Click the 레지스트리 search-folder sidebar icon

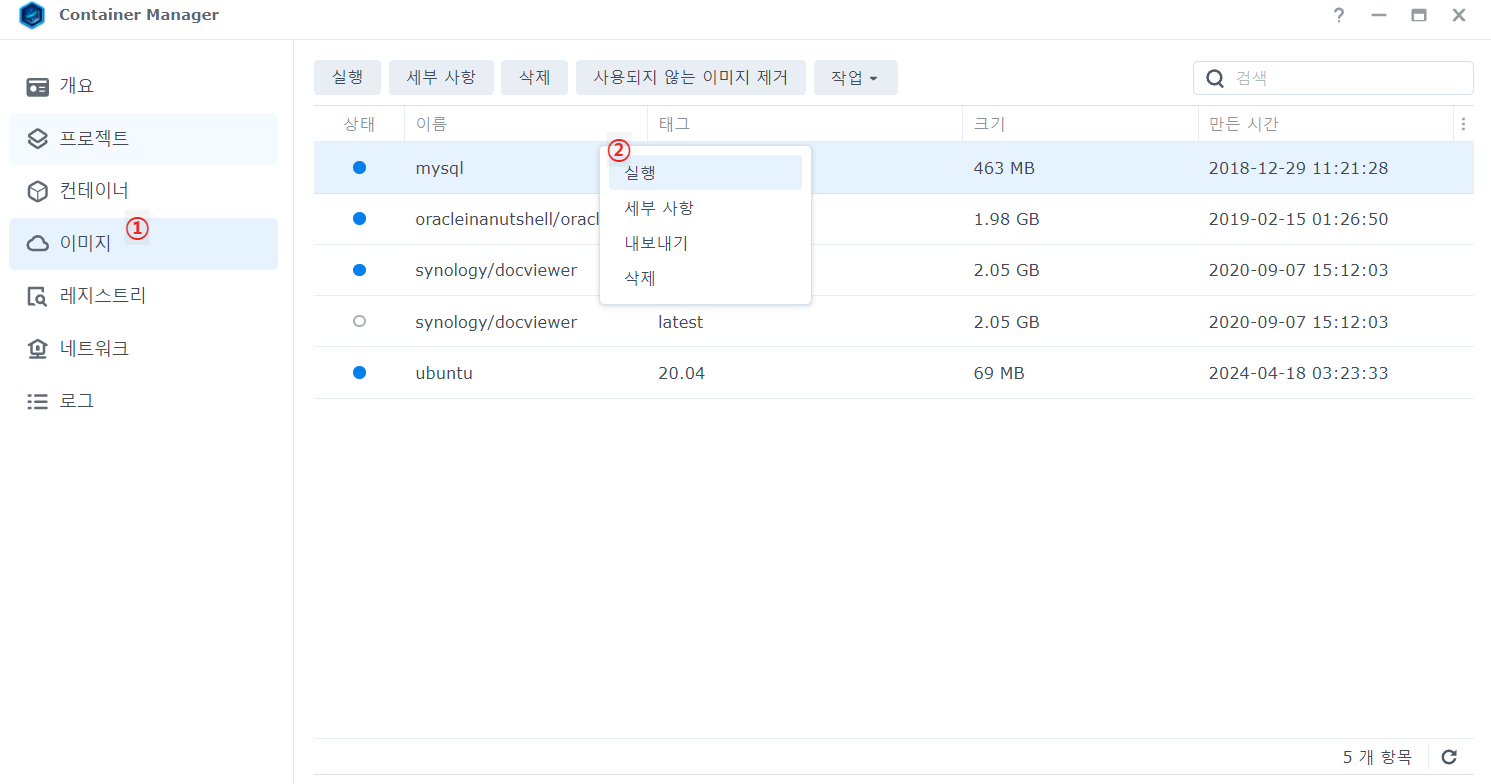pyautogui.click(x=38, y=296)
